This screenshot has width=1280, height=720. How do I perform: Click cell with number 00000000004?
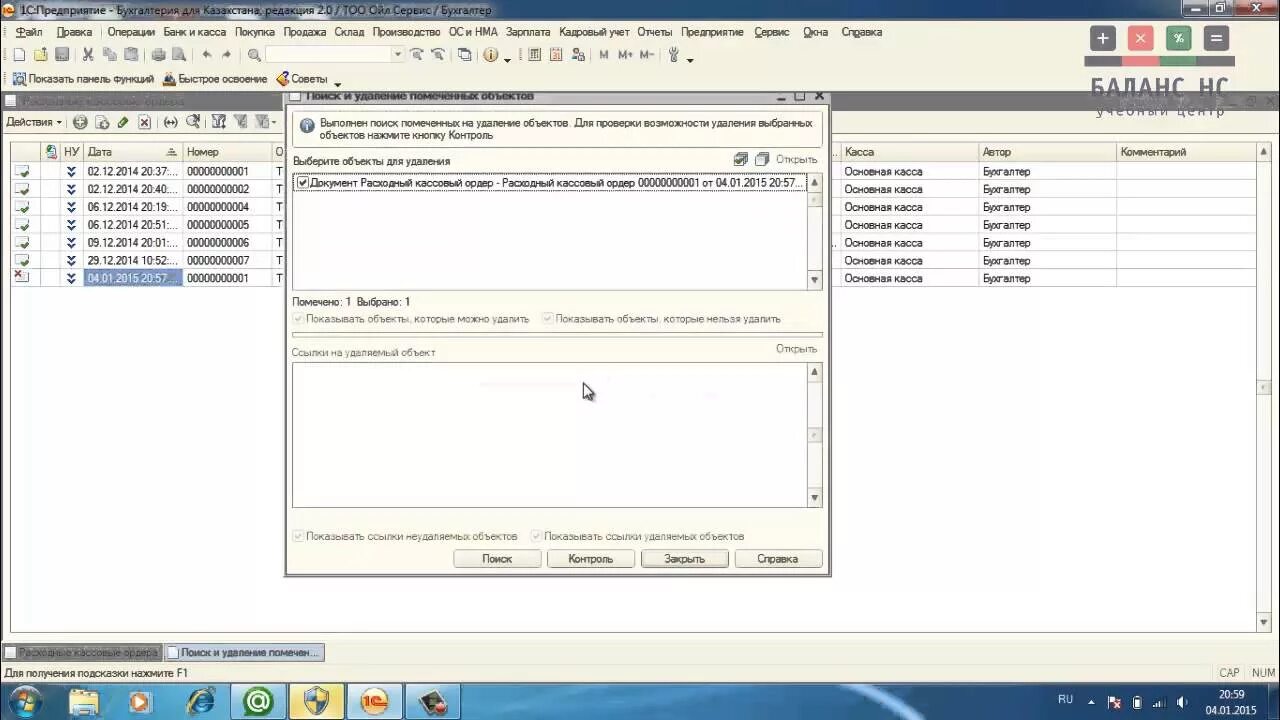tap(226, 207)
